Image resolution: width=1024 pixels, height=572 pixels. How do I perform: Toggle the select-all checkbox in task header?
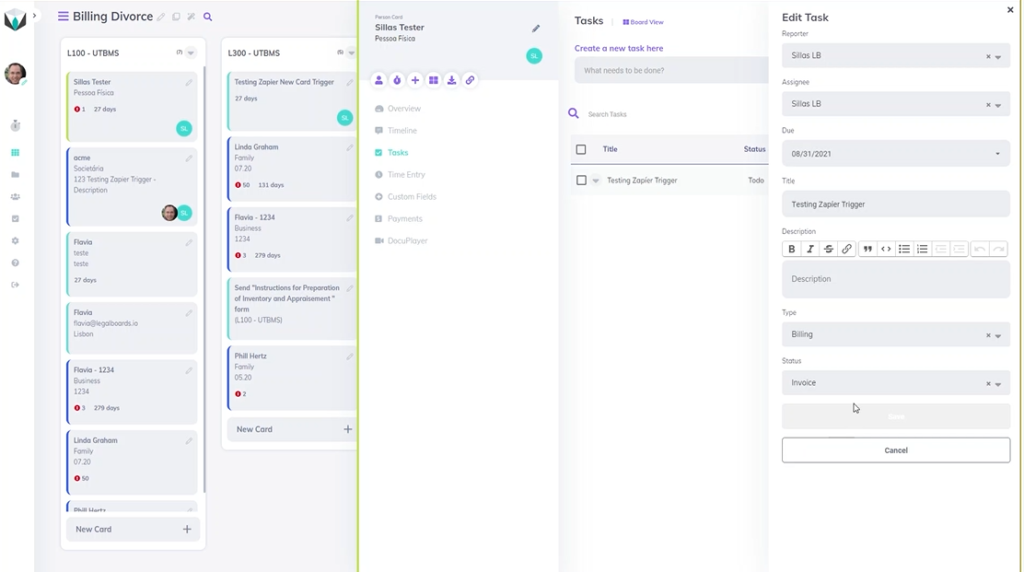click(581, 149)
